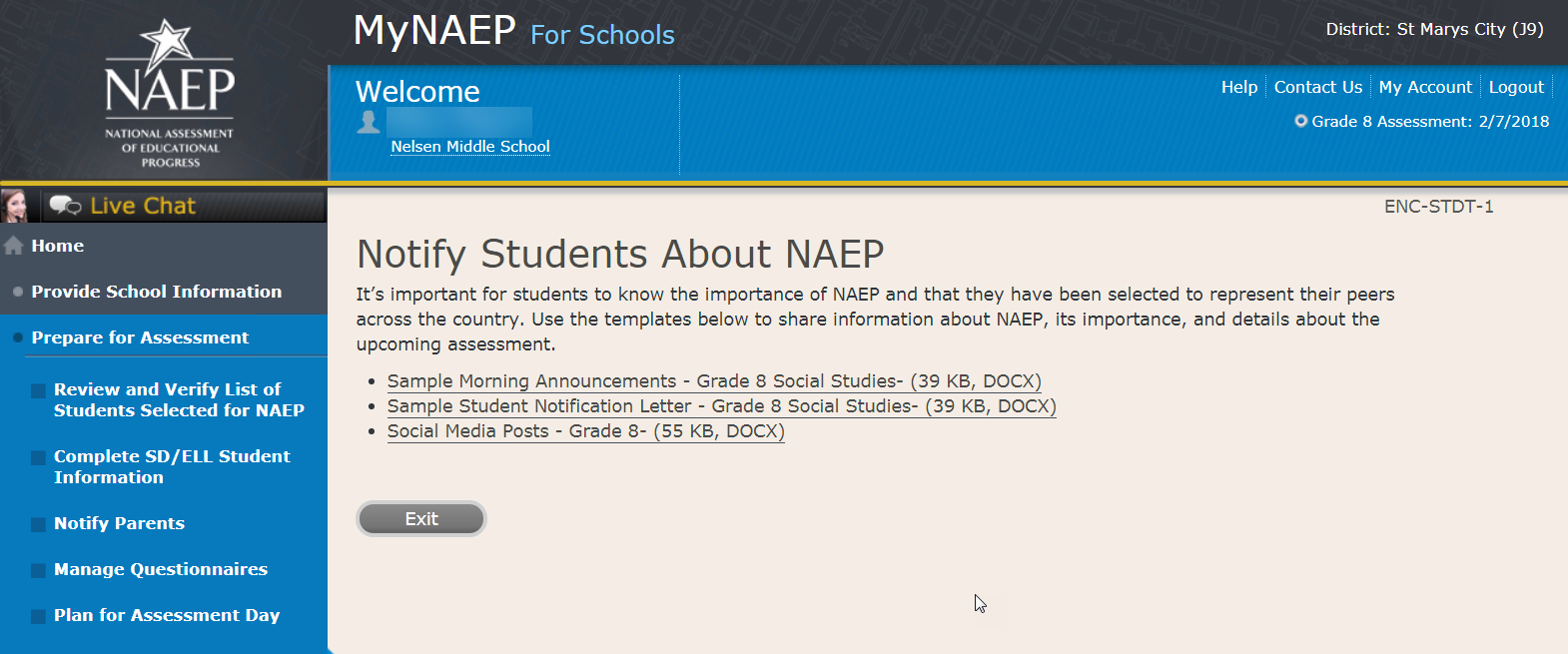Click the Home house icon
The height and width of the screenshot is (654, 1568).
point(13,246)
